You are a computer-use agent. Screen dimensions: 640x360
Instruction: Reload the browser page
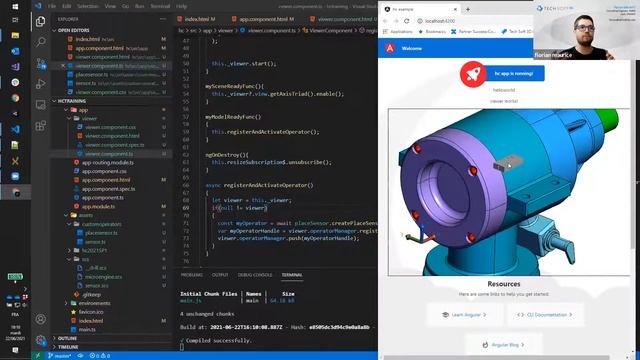407,21
